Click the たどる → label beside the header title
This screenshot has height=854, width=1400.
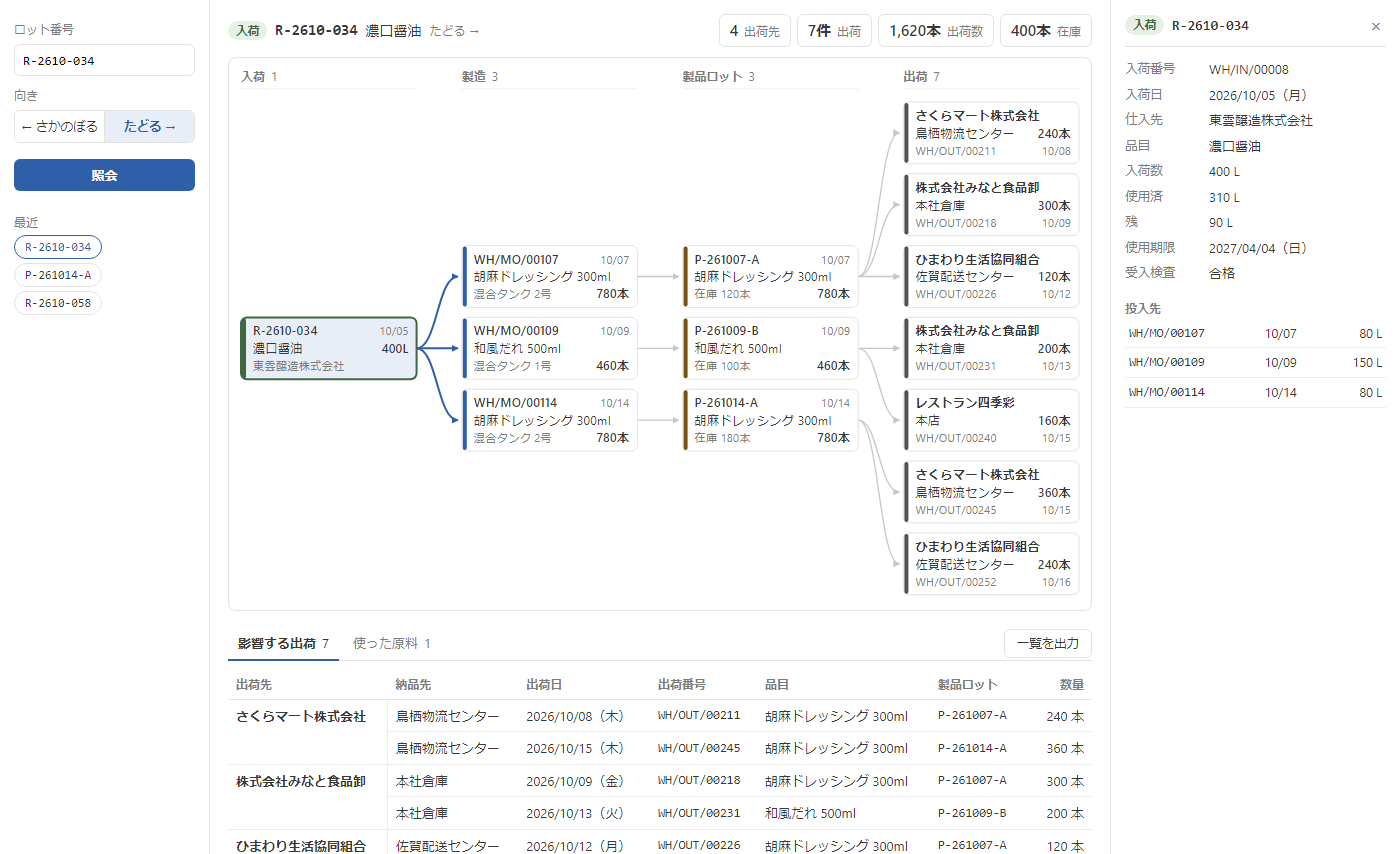pyautogui.click(x=455, y=31)
